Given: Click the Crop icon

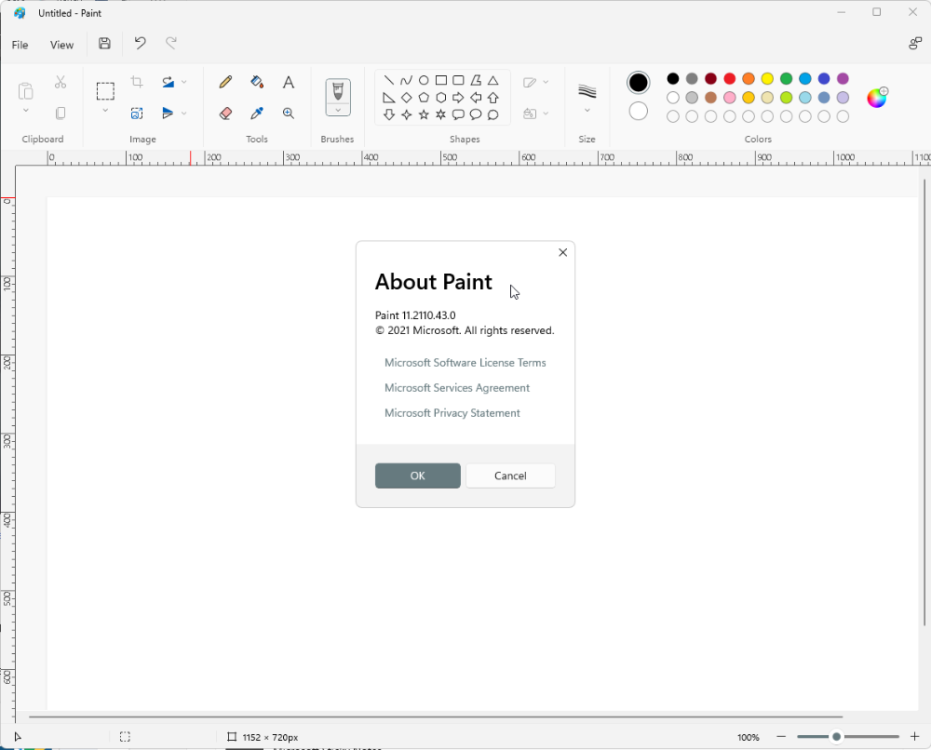Looking at the screenshot, I should 137,82.
